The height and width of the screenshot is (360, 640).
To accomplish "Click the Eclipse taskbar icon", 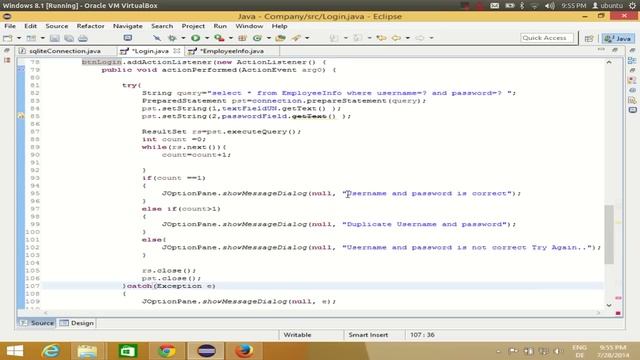I will click(206, 351).
